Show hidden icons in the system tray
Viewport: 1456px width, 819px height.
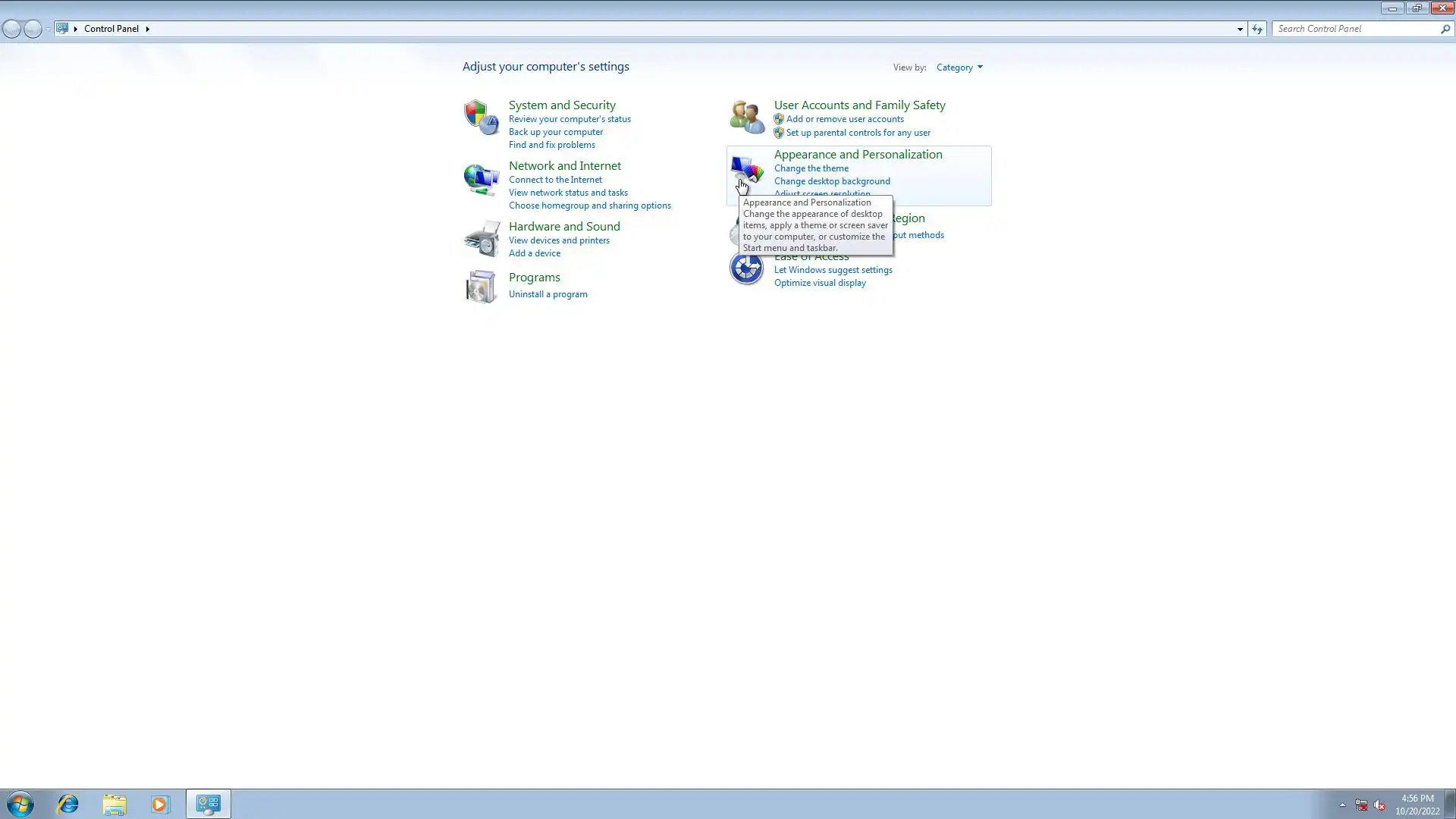1342,805
